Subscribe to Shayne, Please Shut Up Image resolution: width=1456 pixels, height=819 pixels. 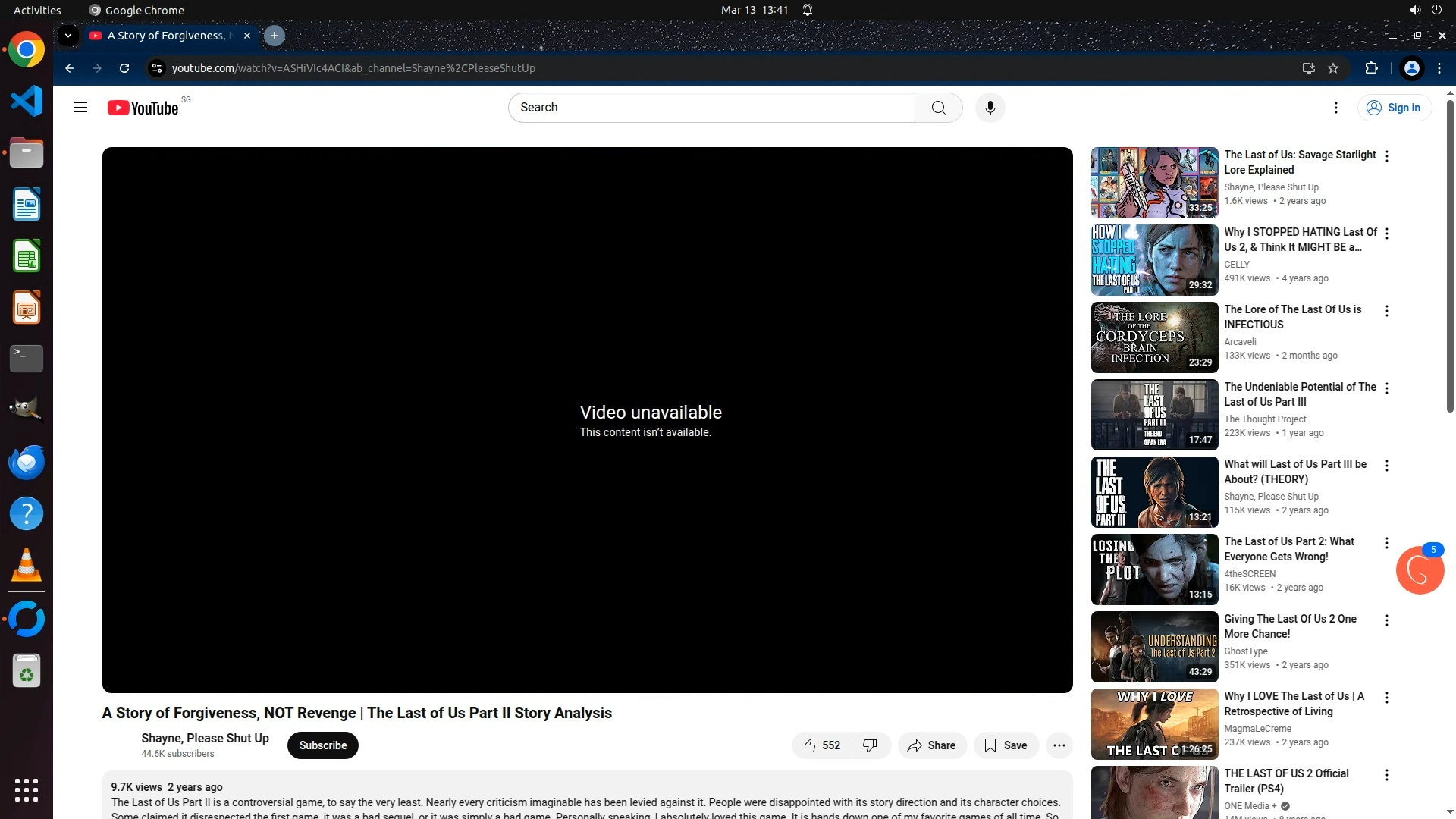pyautogui.click(x=322, y=745)
